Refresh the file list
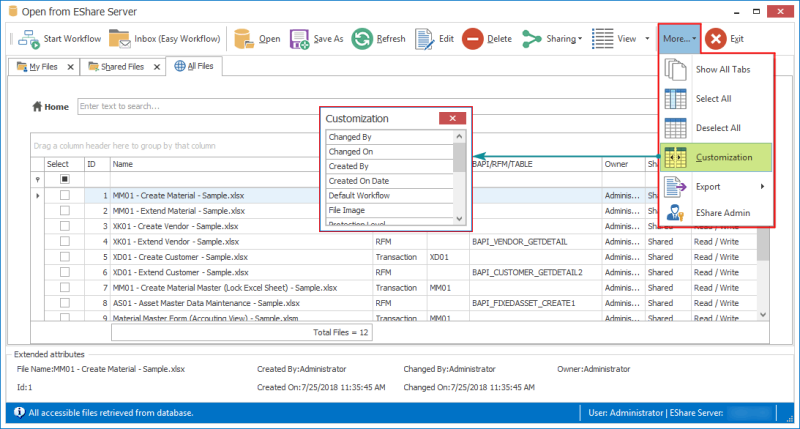The width and height of the screenshot is (800, 429). [362, 39]
